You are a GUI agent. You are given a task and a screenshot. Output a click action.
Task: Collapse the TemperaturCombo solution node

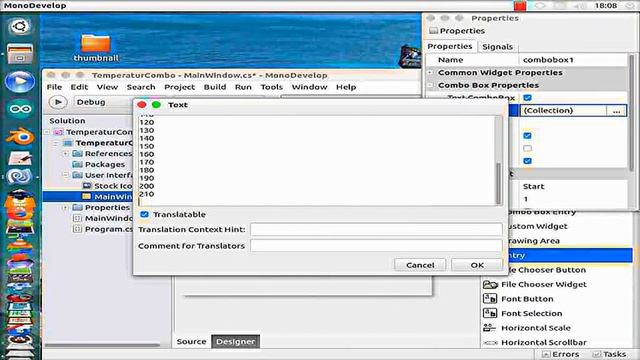(47, 132)
